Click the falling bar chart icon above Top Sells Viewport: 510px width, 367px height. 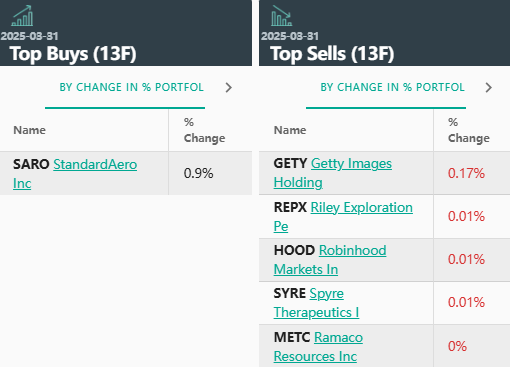click(282, 16)
